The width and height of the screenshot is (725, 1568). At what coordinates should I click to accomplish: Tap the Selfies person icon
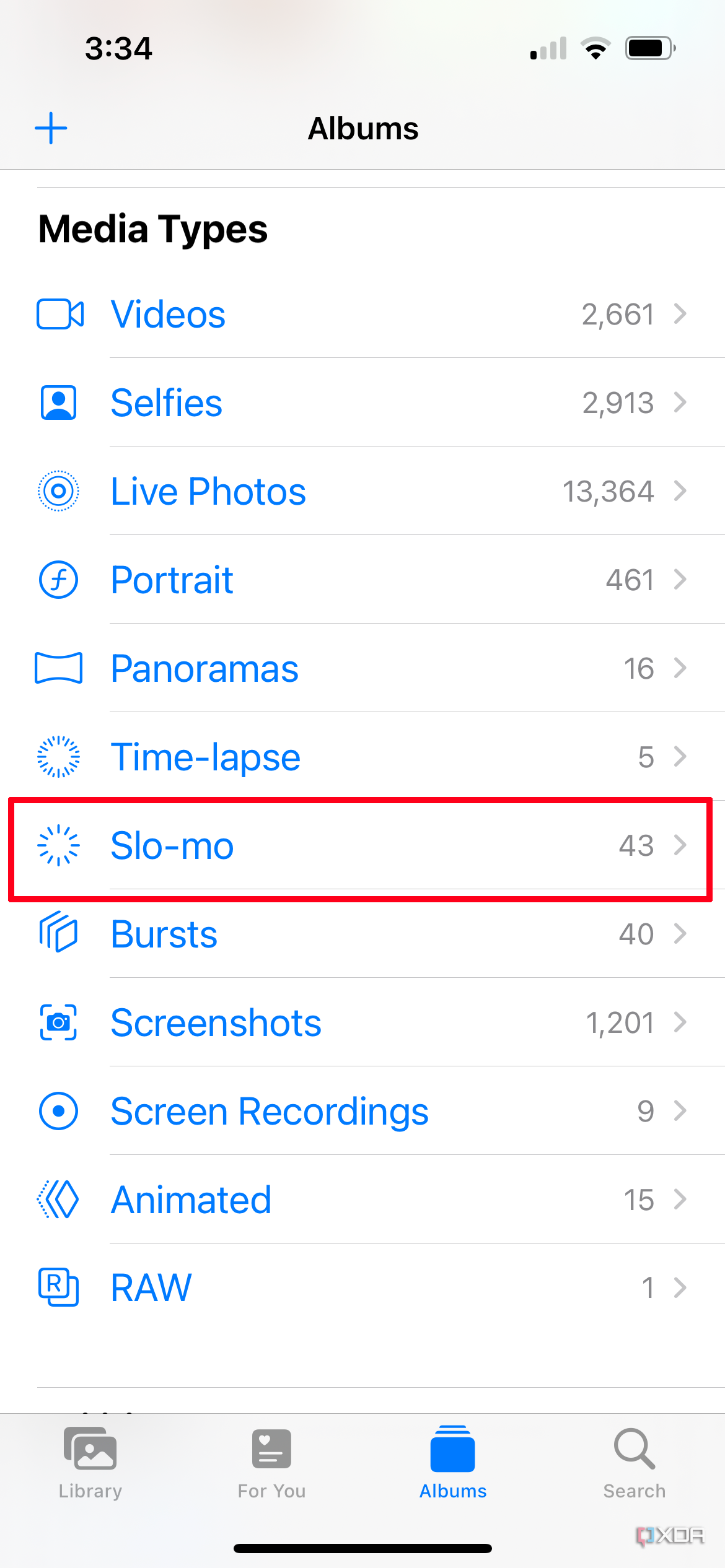(x=58, y=403)
